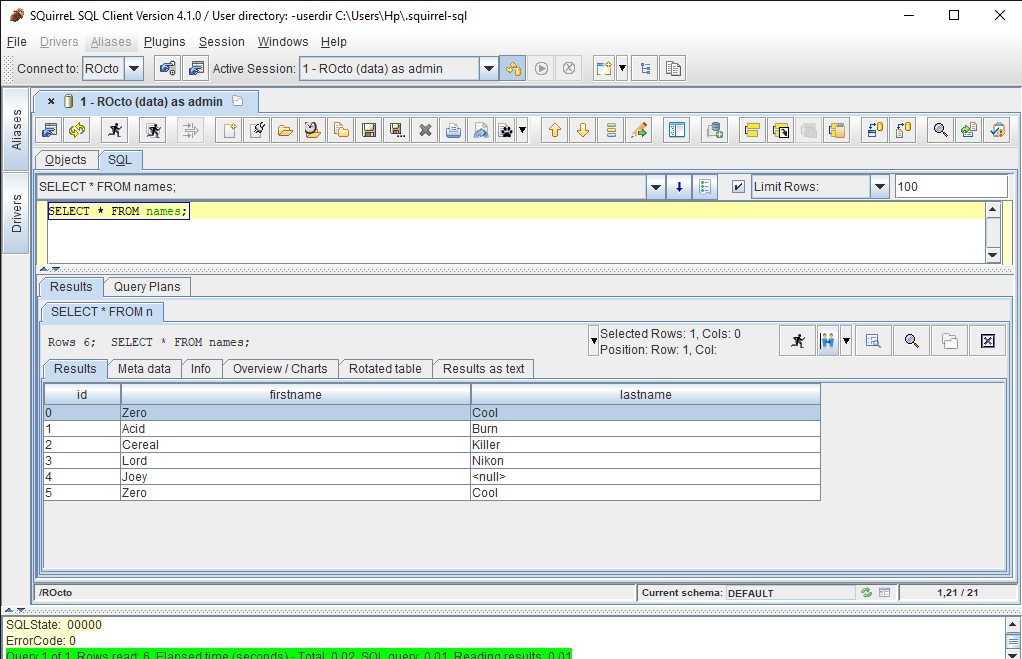Show the Rotated table tab
The height and width of the screenshot is (659, 1022).
click(x=385, y=369)
